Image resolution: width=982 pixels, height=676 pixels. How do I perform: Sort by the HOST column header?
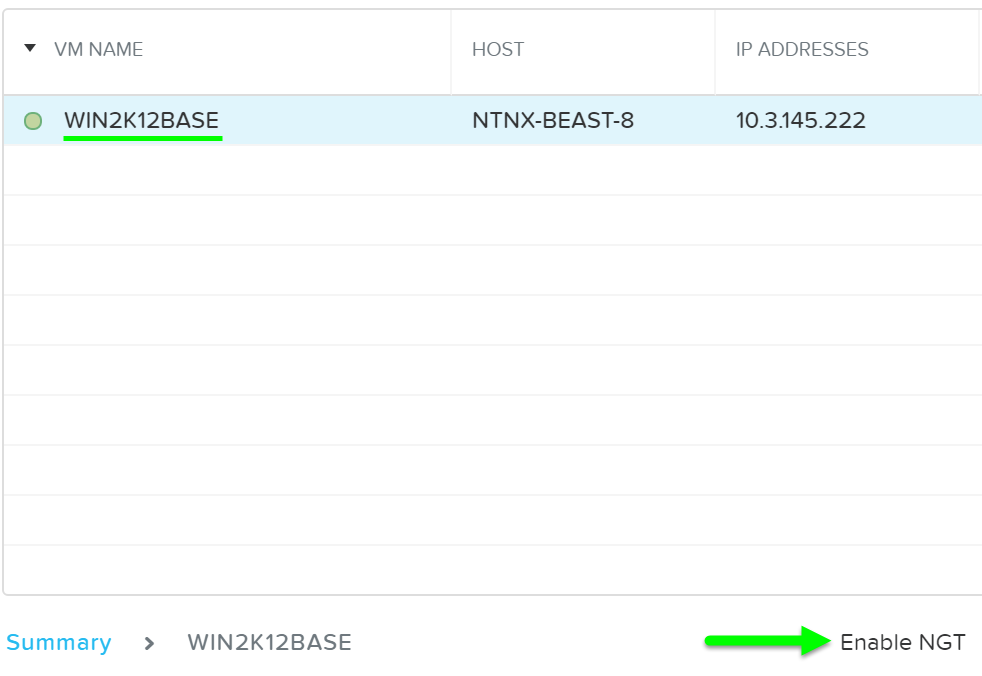click(498, 49)
